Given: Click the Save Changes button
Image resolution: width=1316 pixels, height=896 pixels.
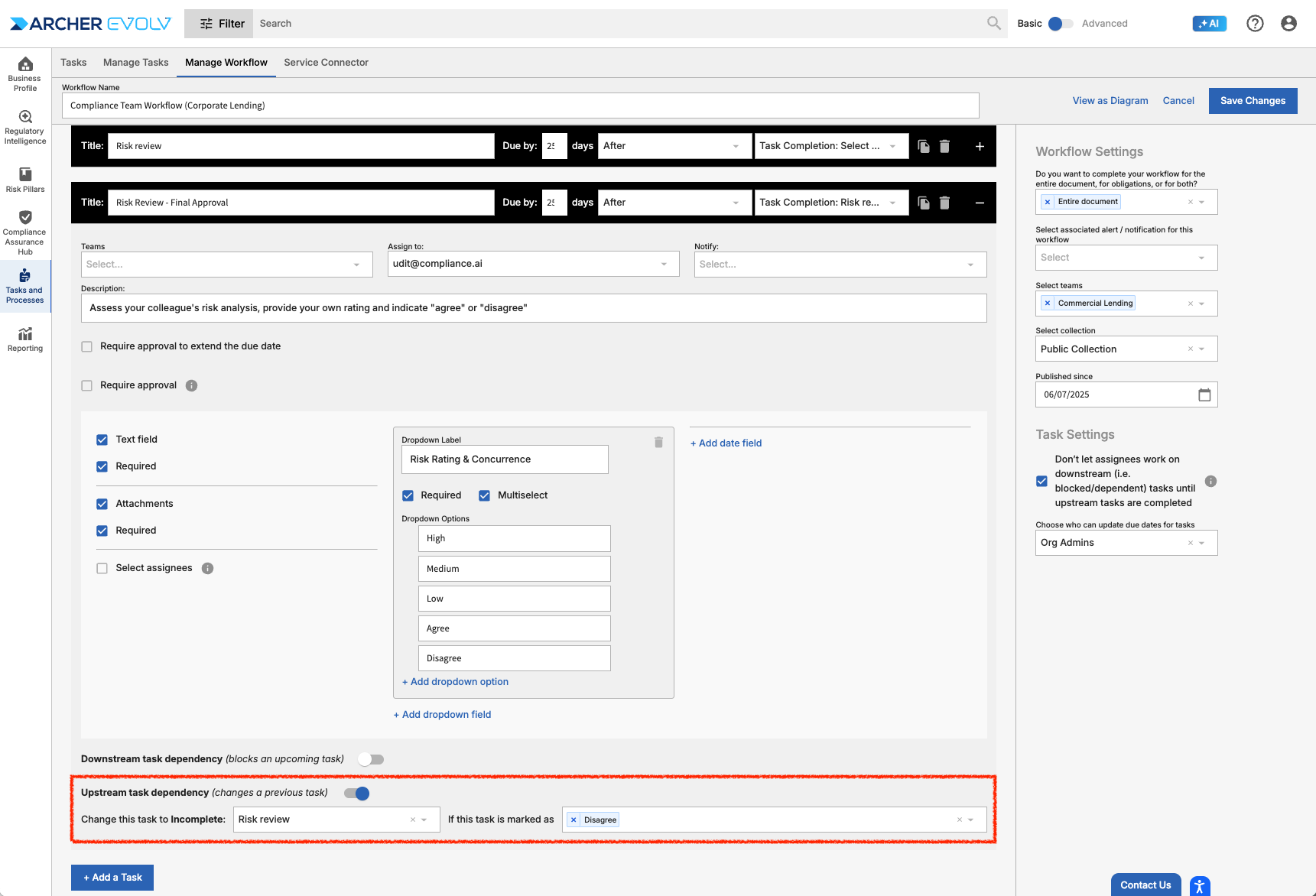Looking at the screenshot, I should coord(1253,101).
